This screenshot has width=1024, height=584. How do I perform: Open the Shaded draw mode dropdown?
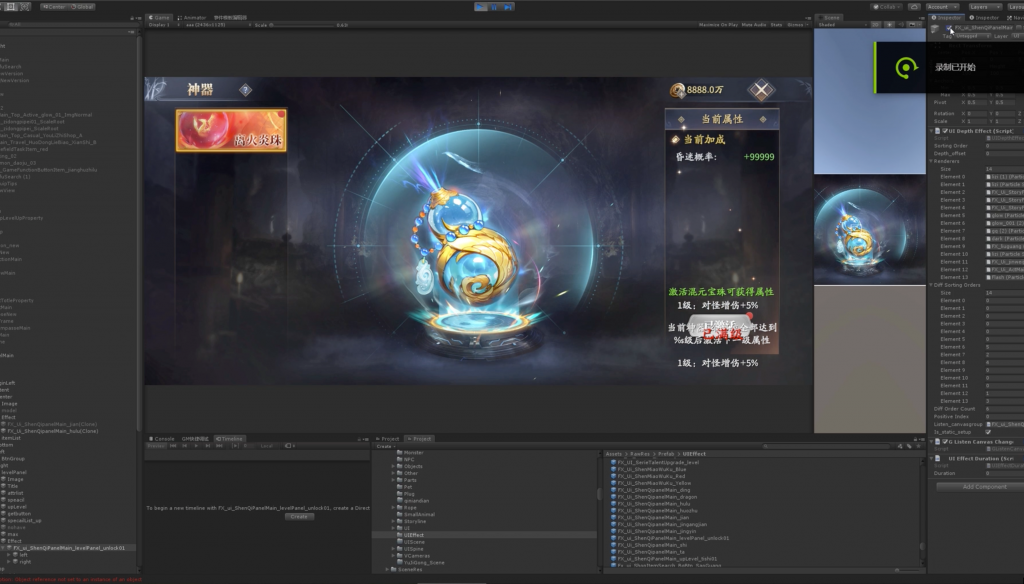pos(840,25)
